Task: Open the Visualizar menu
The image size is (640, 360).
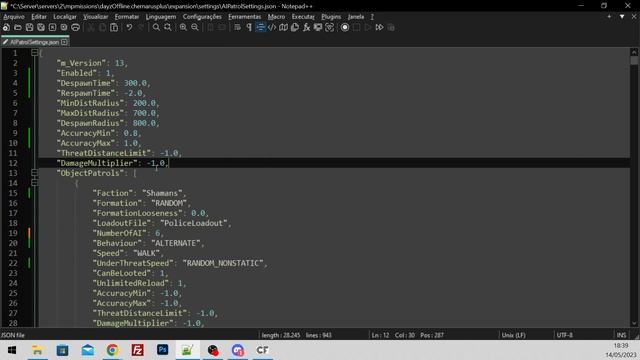Action: tap(96, 17)
